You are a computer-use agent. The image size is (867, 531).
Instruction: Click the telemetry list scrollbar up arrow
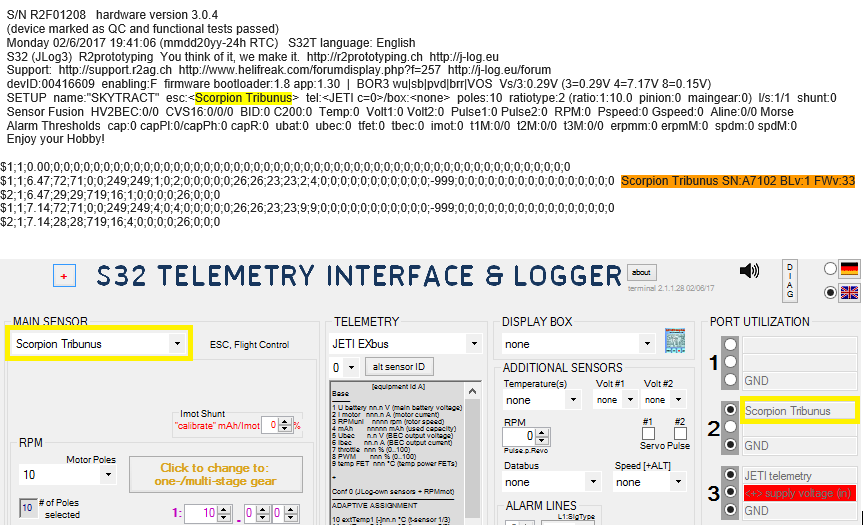tap(473, 391)
